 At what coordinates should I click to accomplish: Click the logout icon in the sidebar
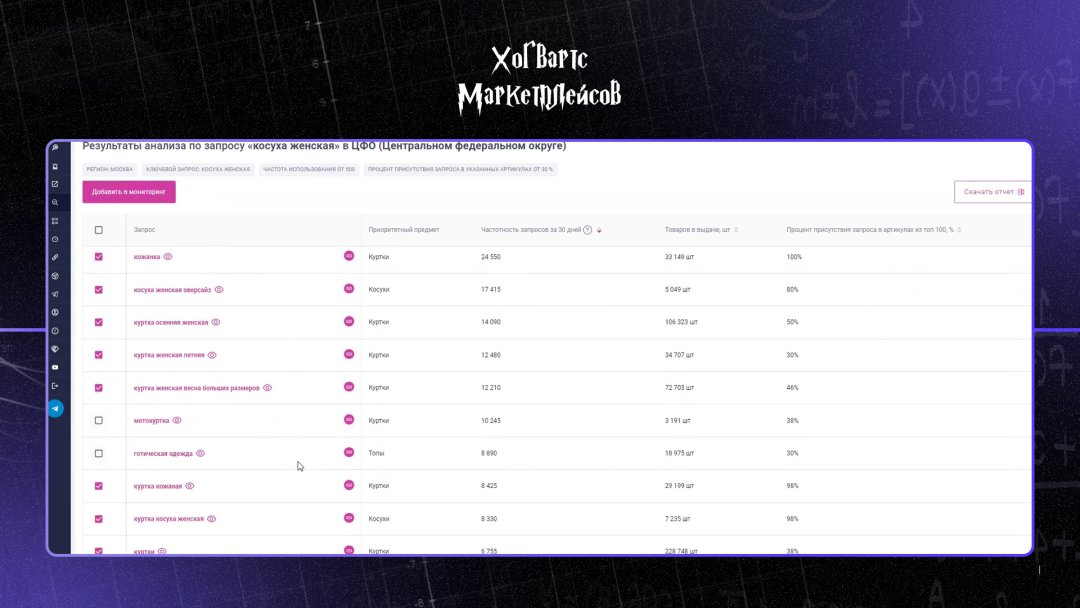point(55,385)
